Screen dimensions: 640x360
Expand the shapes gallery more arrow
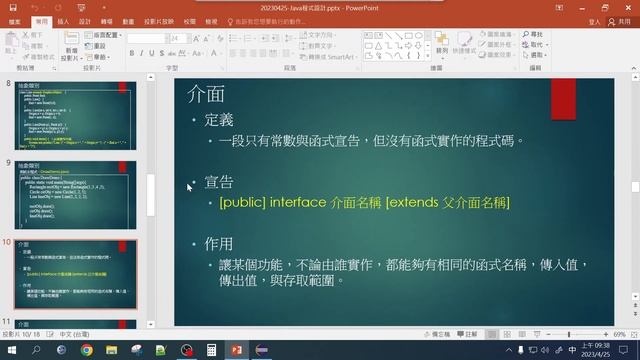click(x=428, y=56)
